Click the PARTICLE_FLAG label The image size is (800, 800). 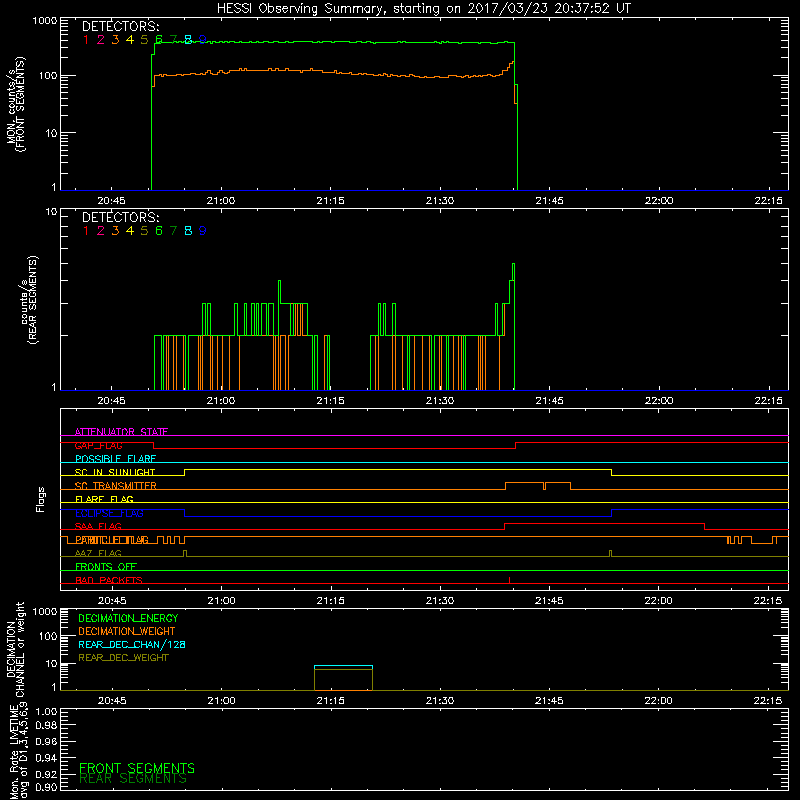click(x=112, y=540)
